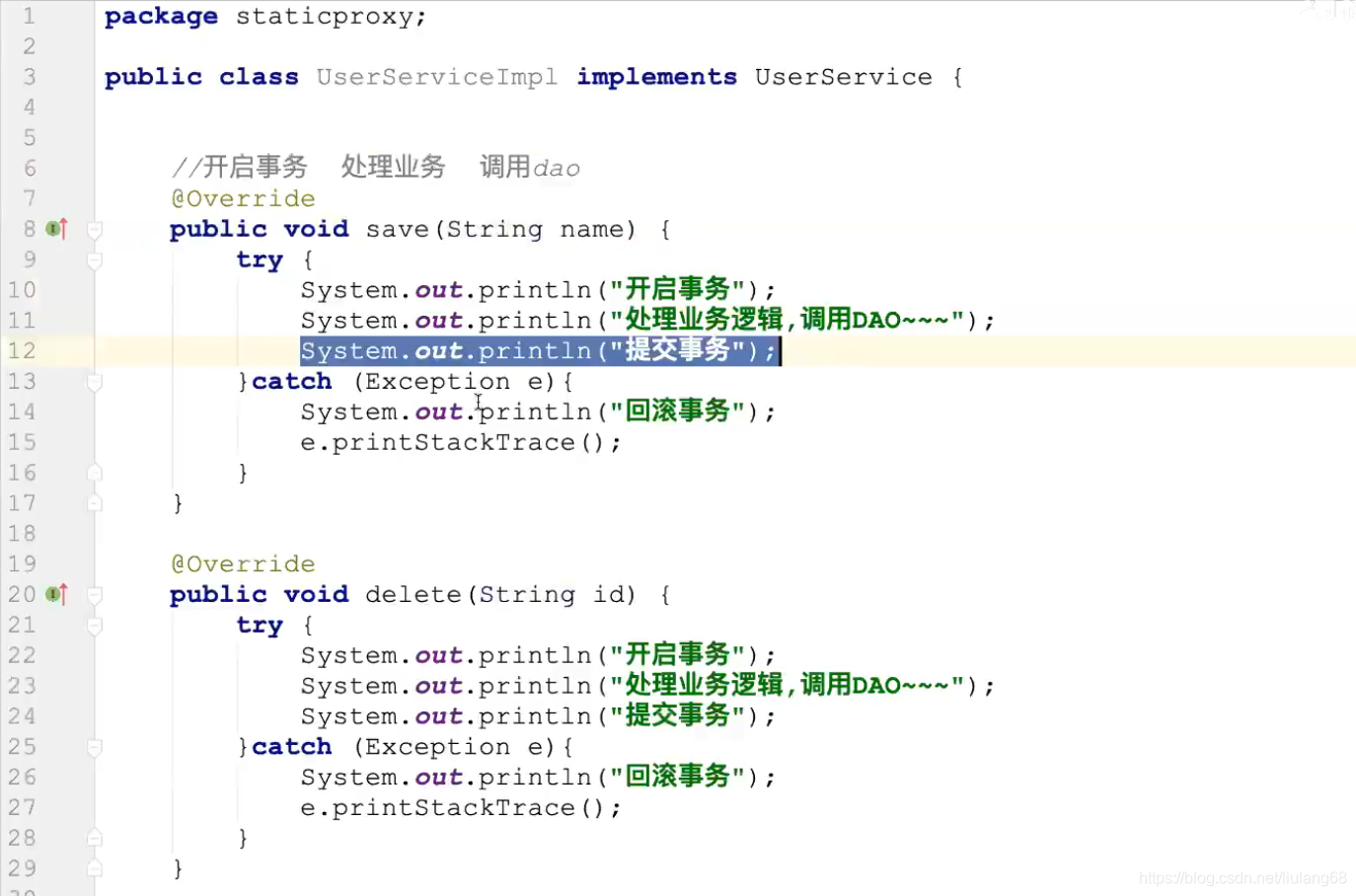The image size is (1356, 896).
Task: Click the try keyword on line 9
Action: 260,261
